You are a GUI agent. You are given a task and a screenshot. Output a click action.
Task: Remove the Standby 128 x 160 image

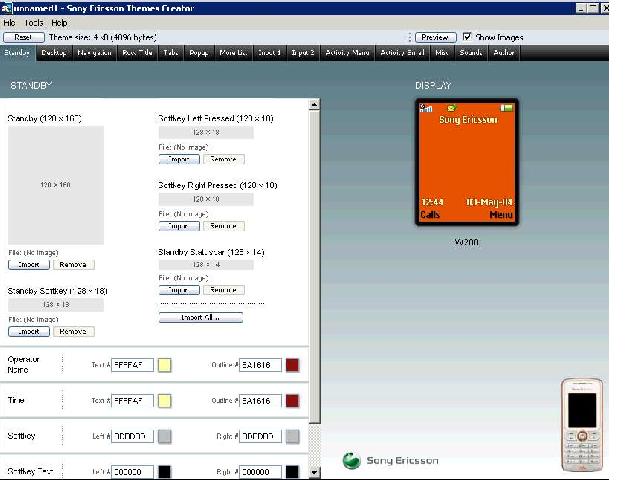[x=73, y=264]
